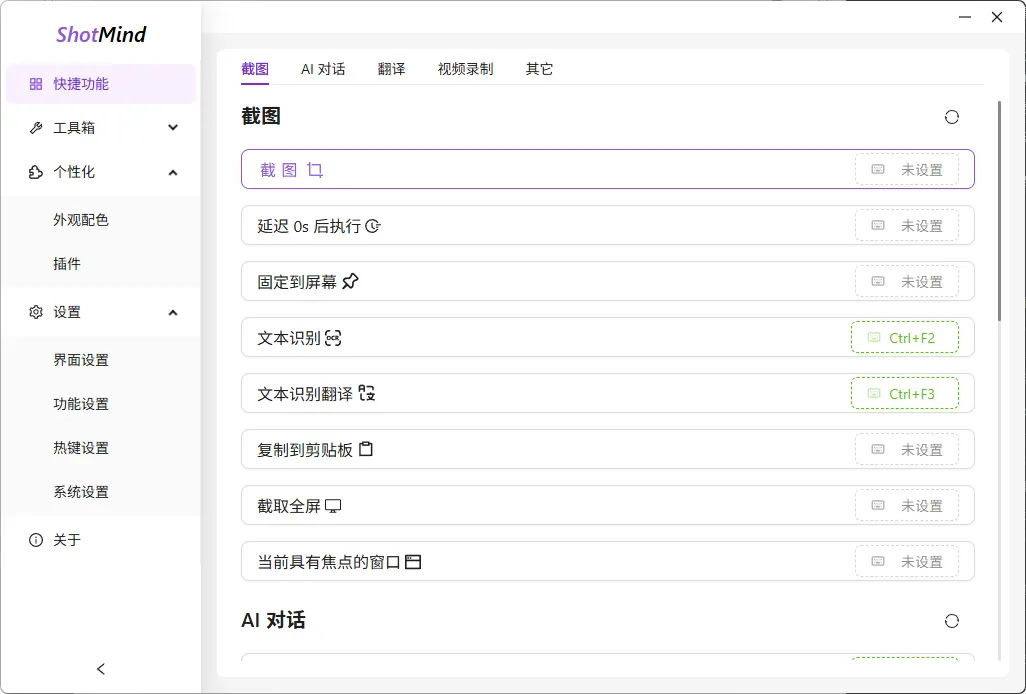Click the puzzle icon beside 个性化
This screenshot has height=694, width=1026.
(36, 172)
